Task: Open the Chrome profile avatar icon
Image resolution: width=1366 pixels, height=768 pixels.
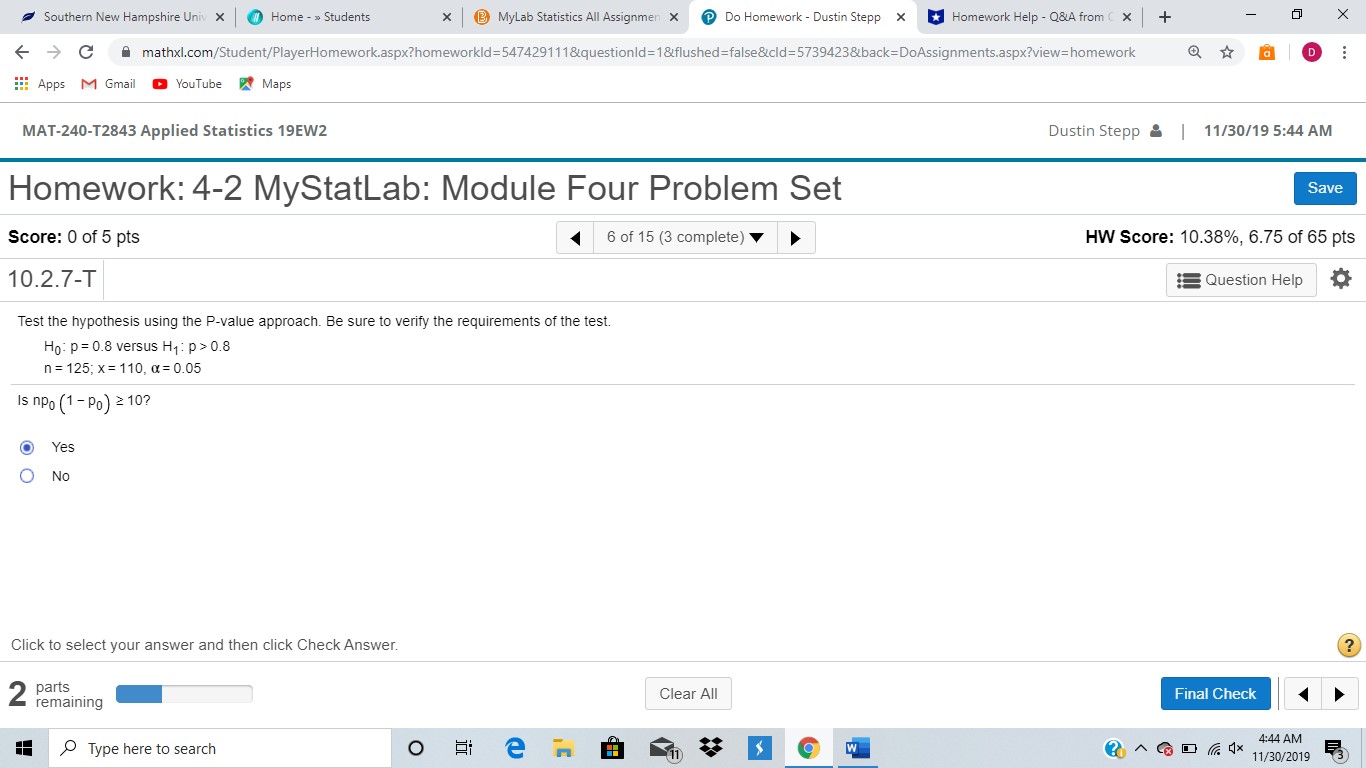Action: point(1311,52)
